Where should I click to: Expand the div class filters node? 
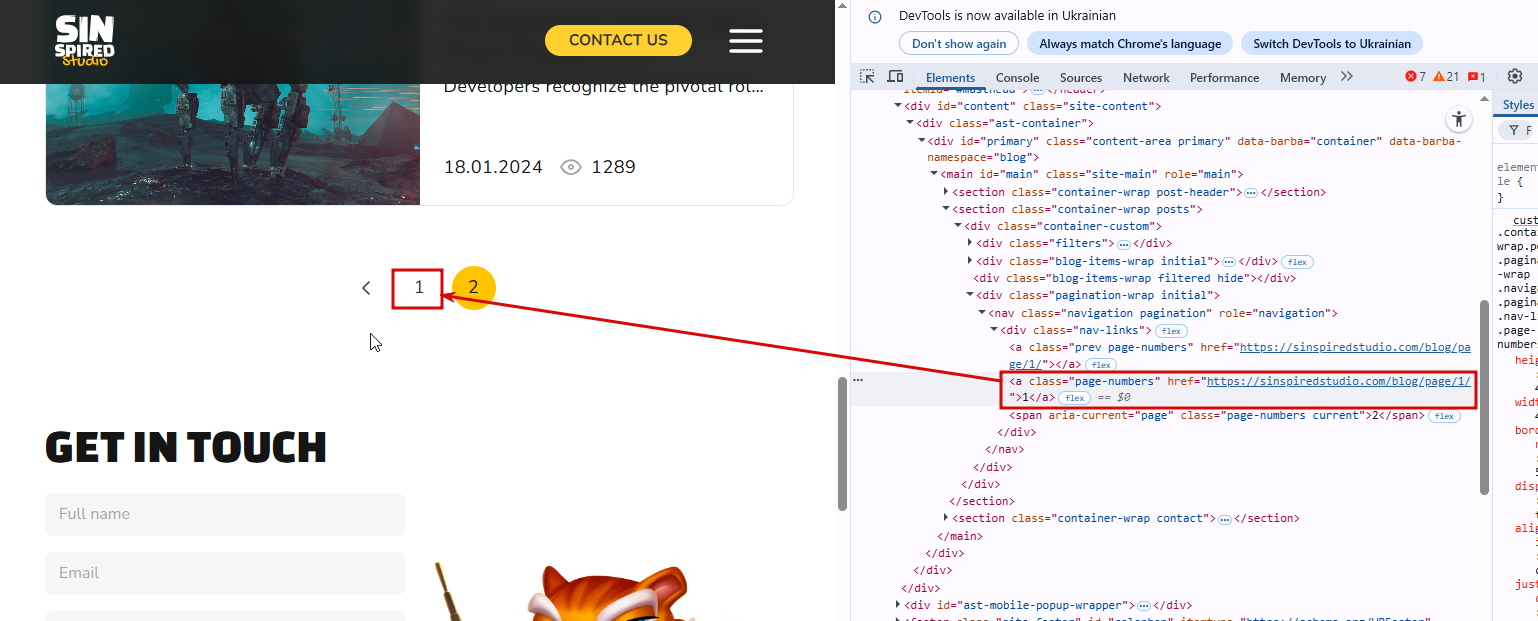point(970,243)
